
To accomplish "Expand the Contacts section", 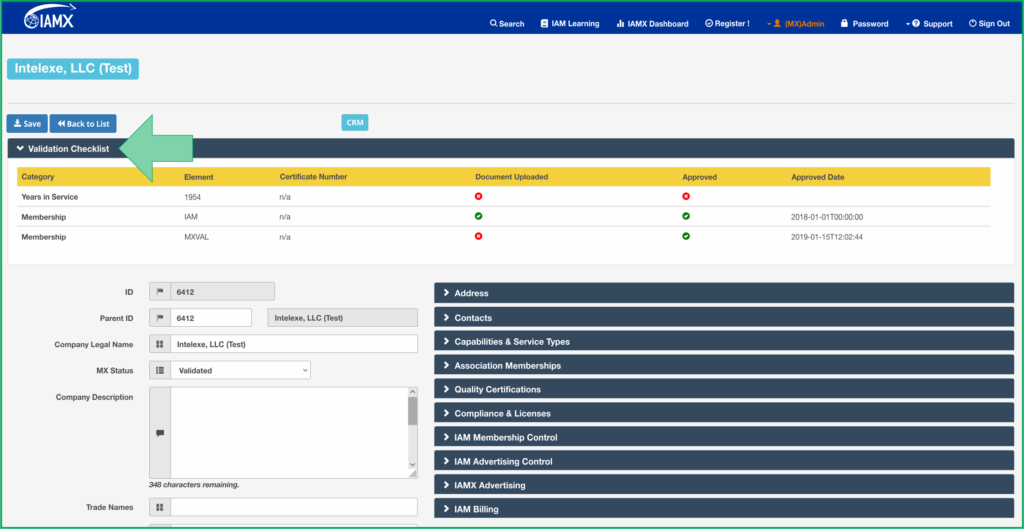I will pyautogui.click(x=724, y=317).
